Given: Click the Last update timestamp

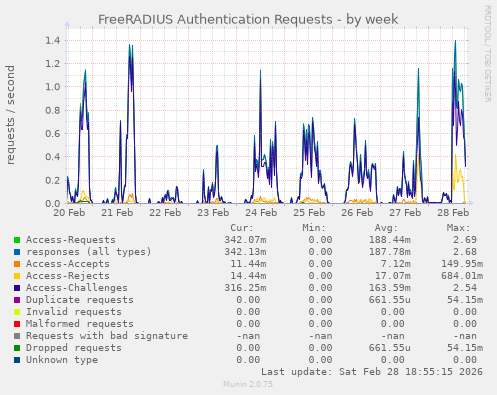Looking at the screenshot, I should 372,372.
